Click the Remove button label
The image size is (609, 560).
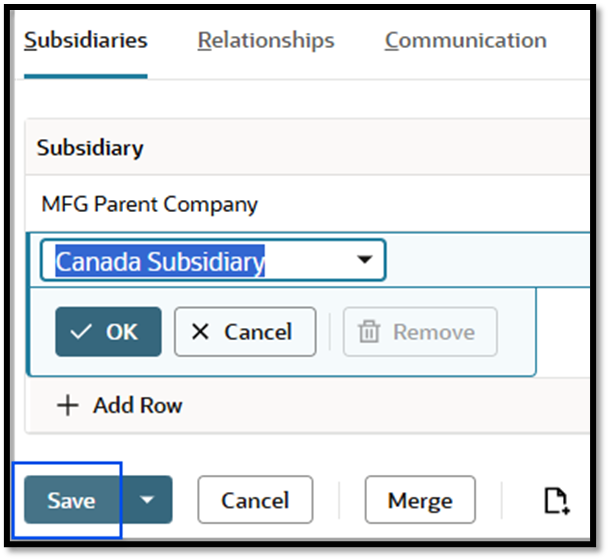click(433, 332)
